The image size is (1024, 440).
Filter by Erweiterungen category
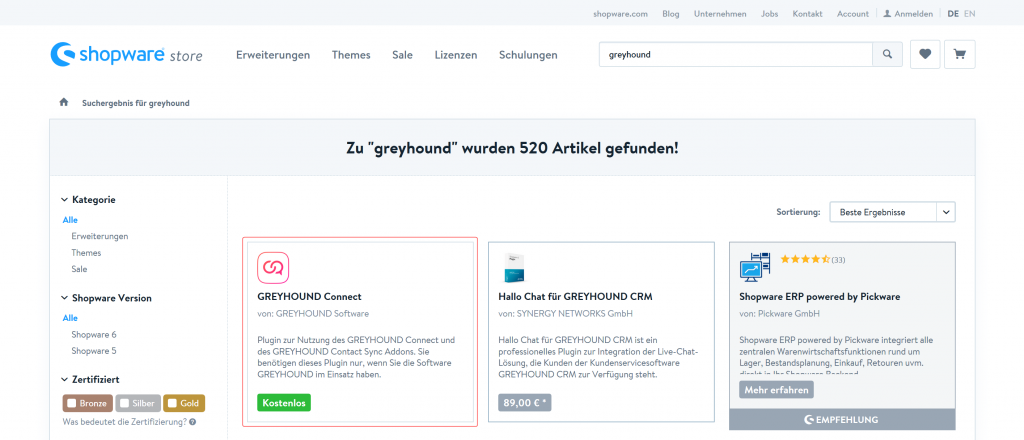coord(100,236)
